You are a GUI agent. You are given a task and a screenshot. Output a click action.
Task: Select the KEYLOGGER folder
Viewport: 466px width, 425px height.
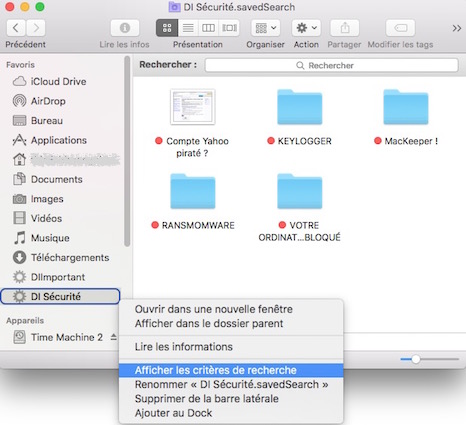point(300,107)
